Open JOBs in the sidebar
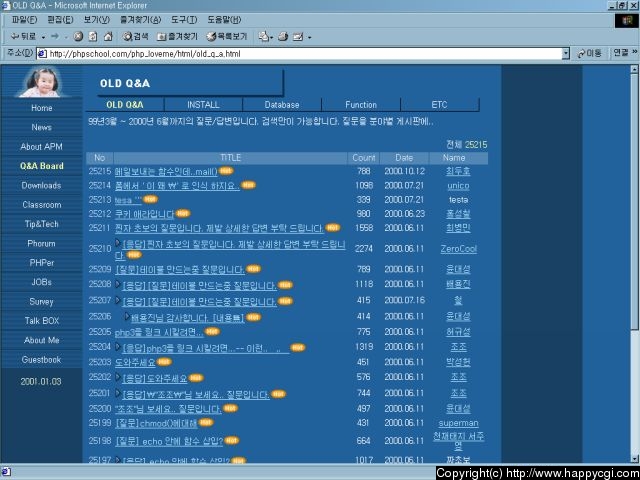 click(x=42, y=282)
